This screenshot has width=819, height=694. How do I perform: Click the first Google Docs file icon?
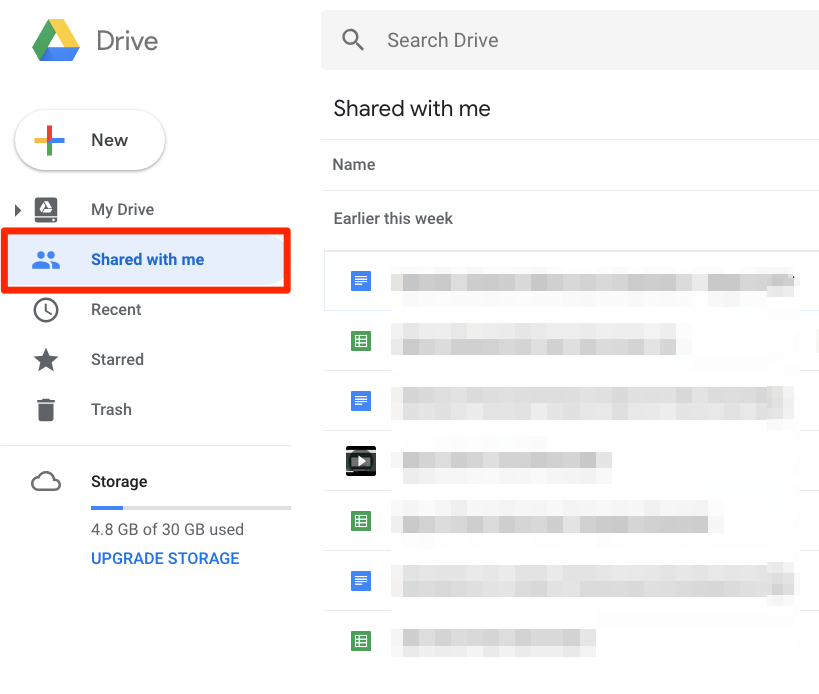360,281
